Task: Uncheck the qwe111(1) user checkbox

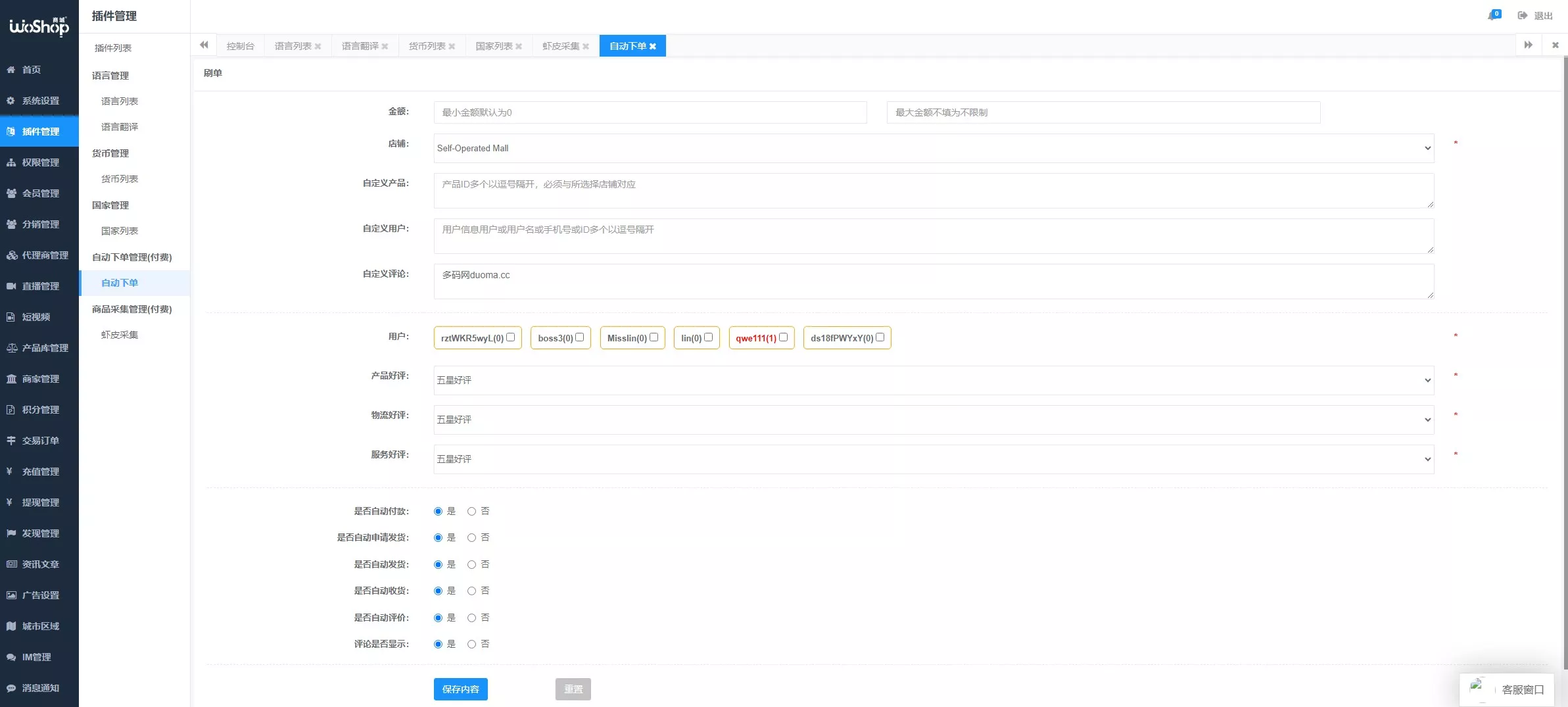Action: 785,336
